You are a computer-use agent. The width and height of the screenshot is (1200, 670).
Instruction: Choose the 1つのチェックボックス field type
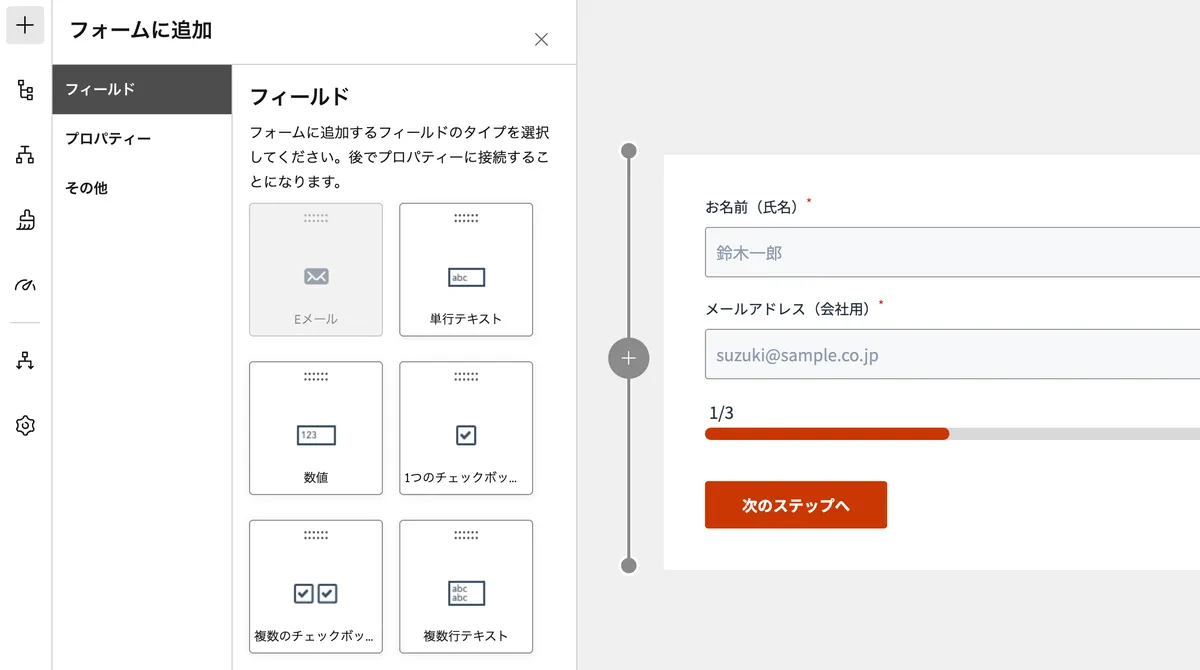(465, 428)
